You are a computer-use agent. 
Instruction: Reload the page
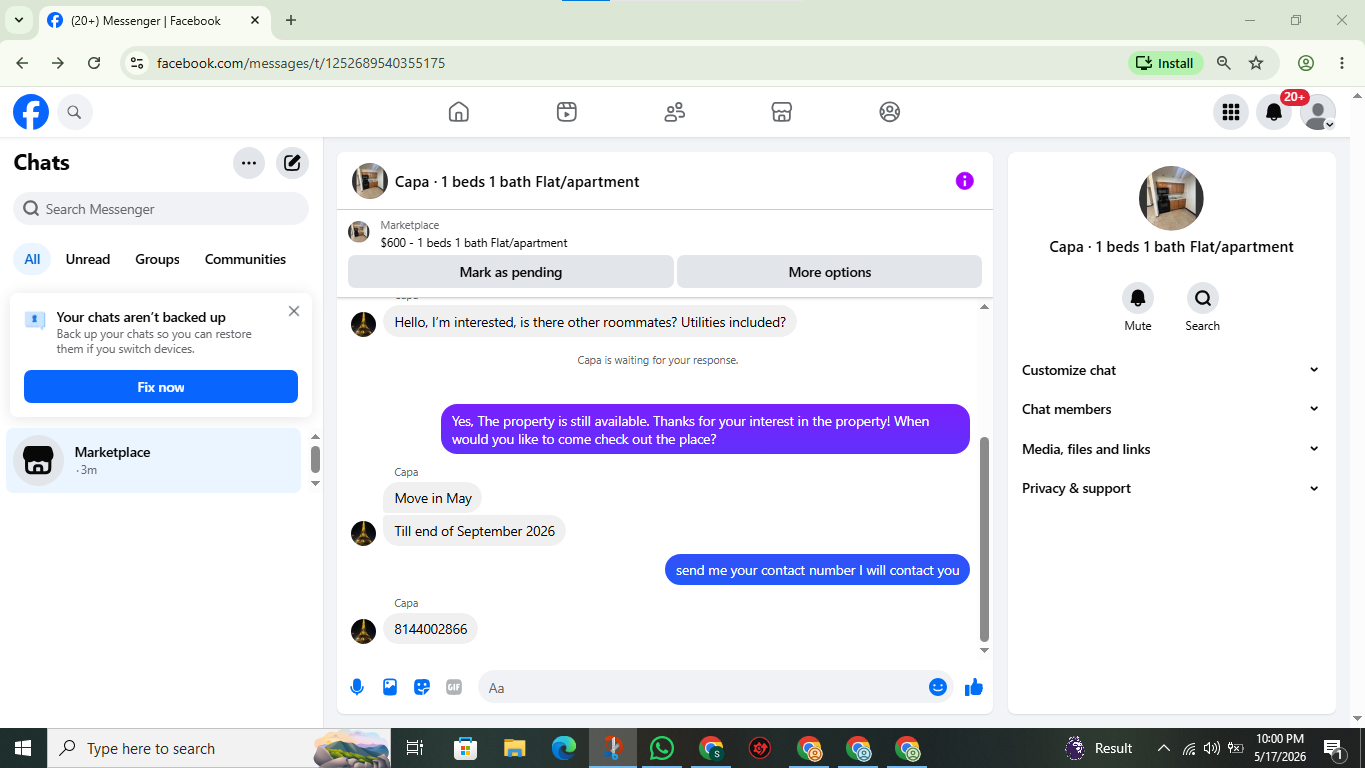pos(94,63)
